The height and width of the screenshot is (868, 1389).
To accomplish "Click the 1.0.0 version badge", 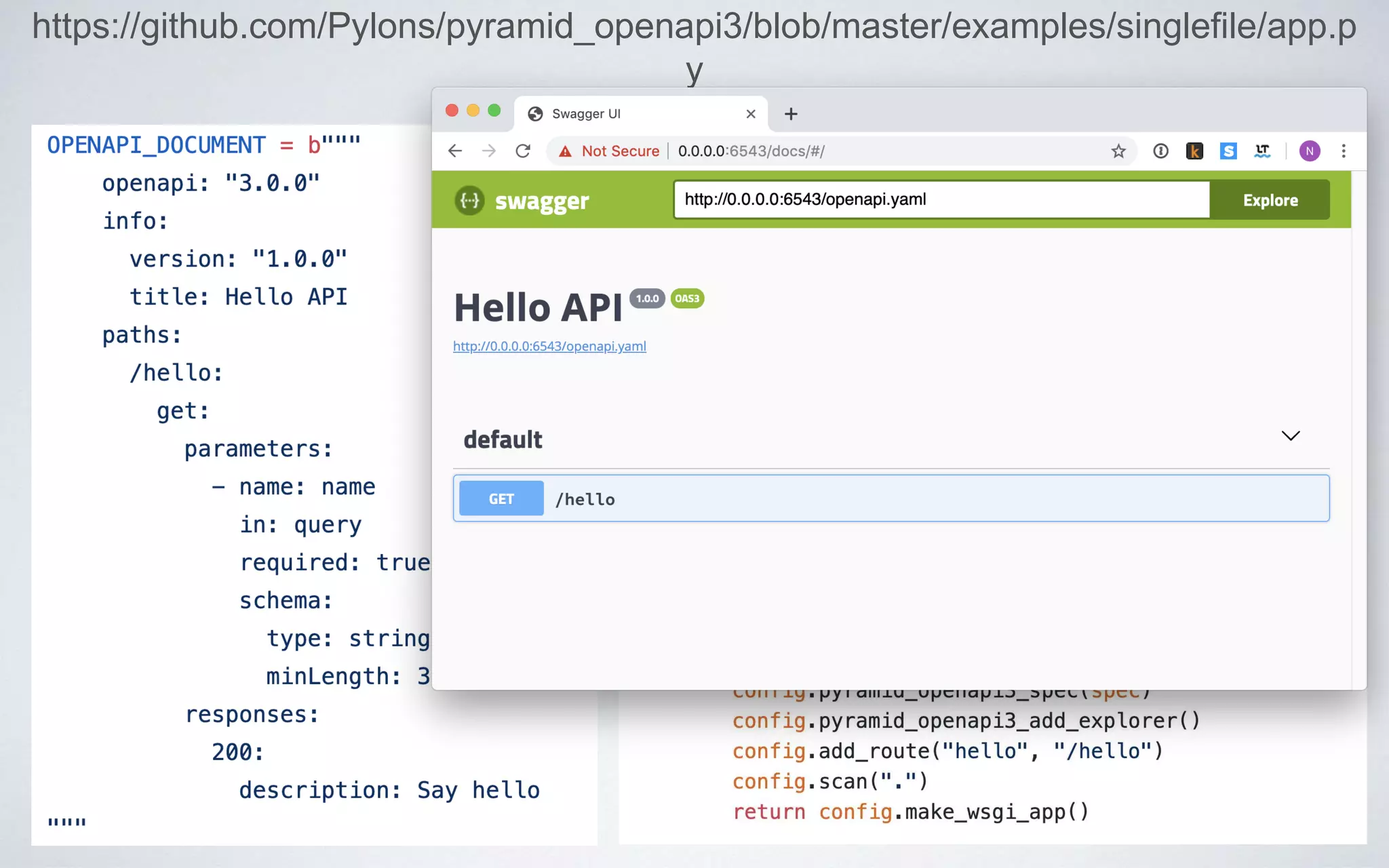I will tap(647, 298).
